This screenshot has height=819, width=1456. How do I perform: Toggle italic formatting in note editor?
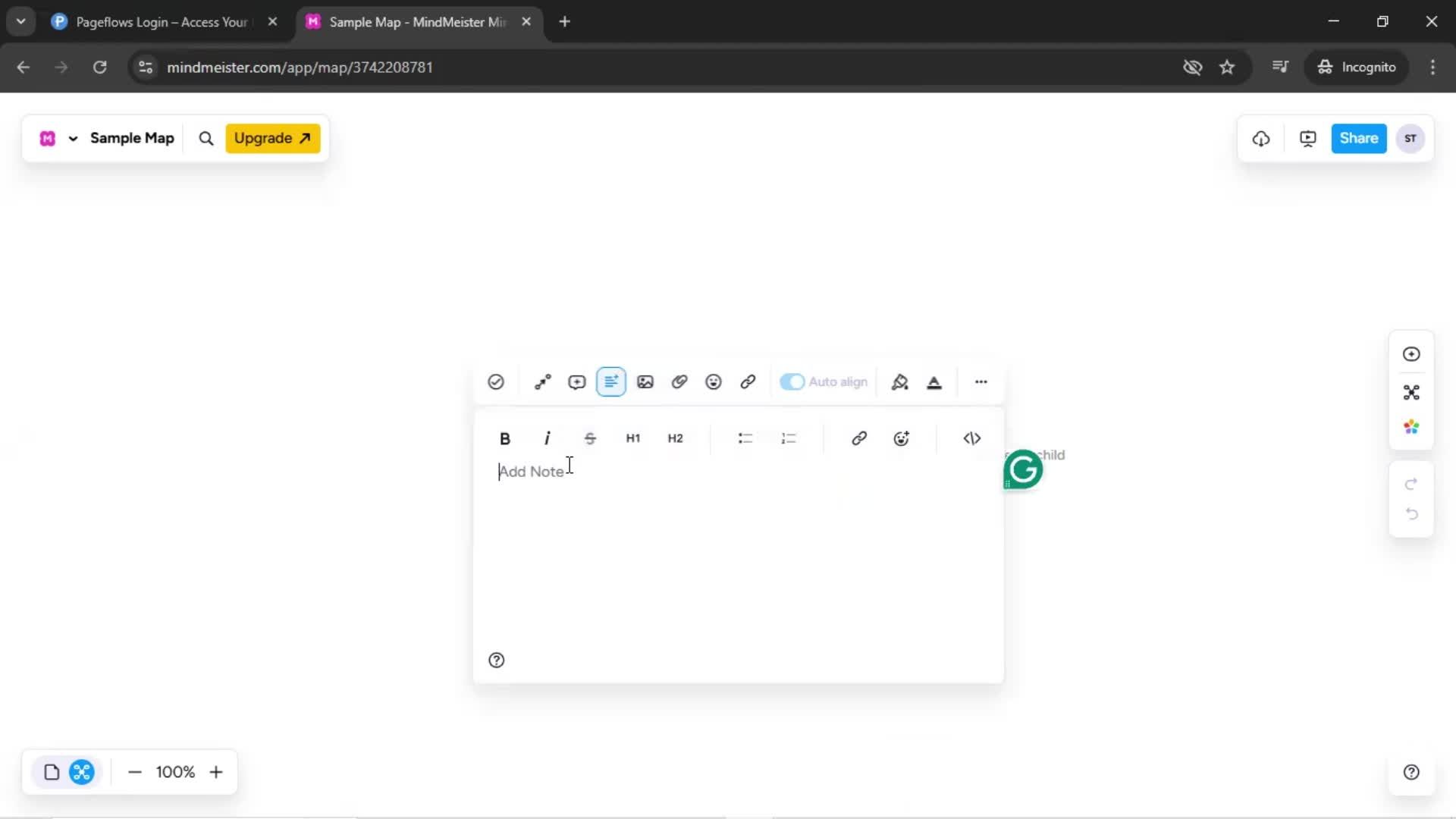pos(547,438)
